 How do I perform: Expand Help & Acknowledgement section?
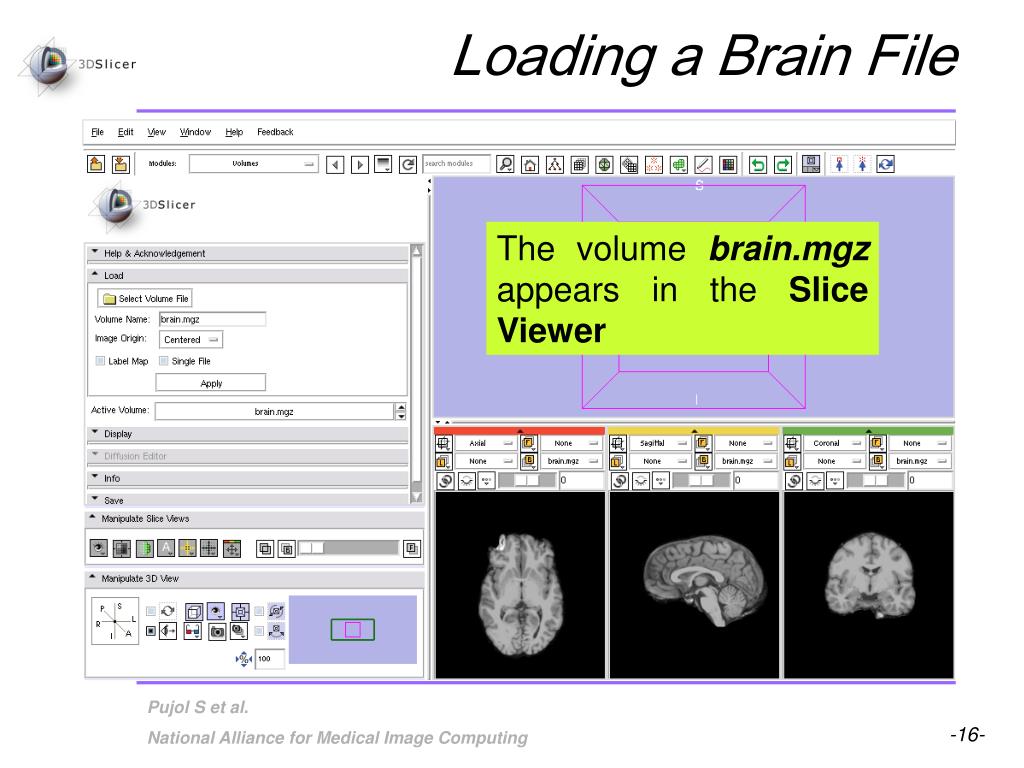[248, 253]
